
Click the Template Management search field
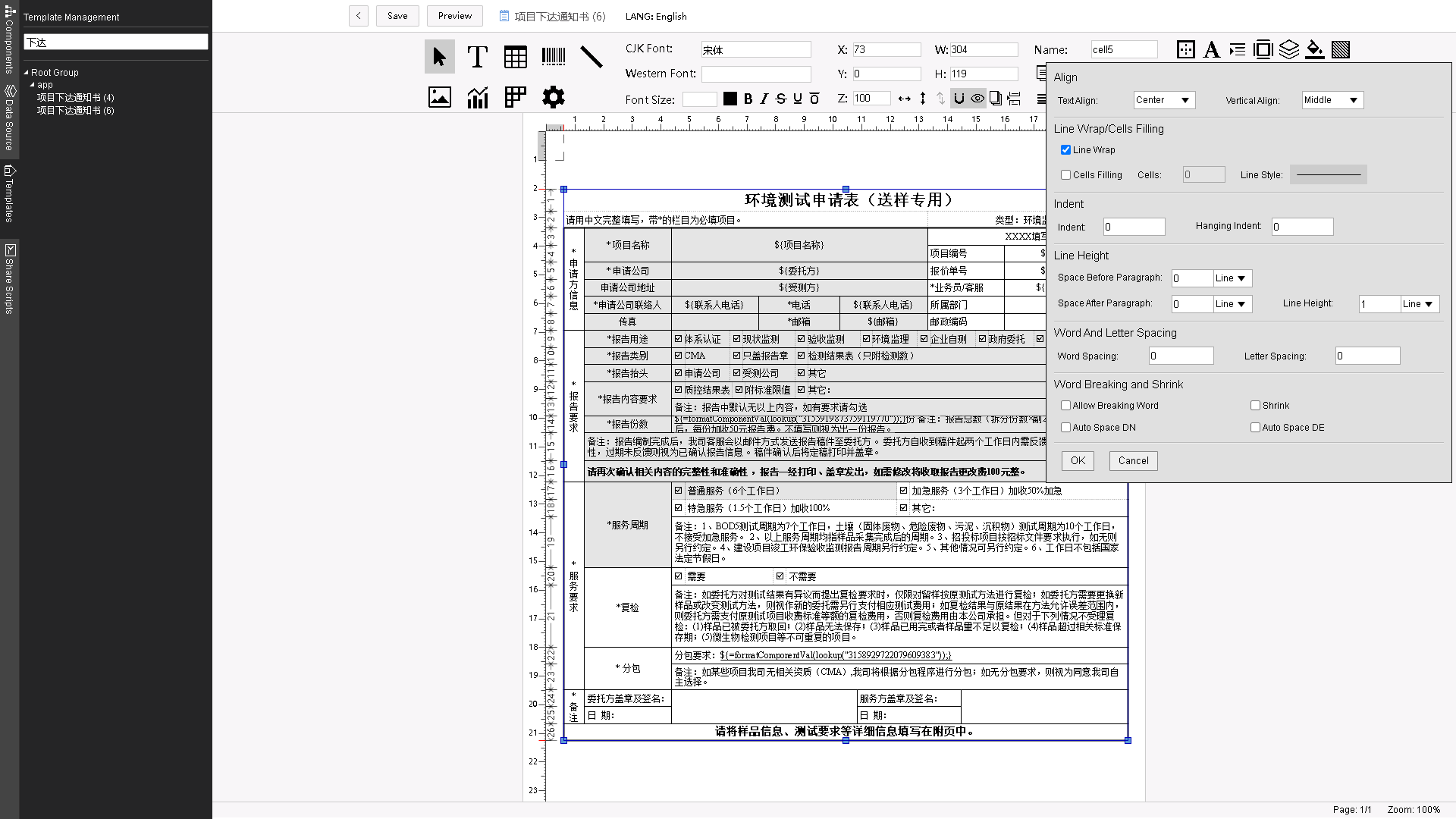click(116, 42)
